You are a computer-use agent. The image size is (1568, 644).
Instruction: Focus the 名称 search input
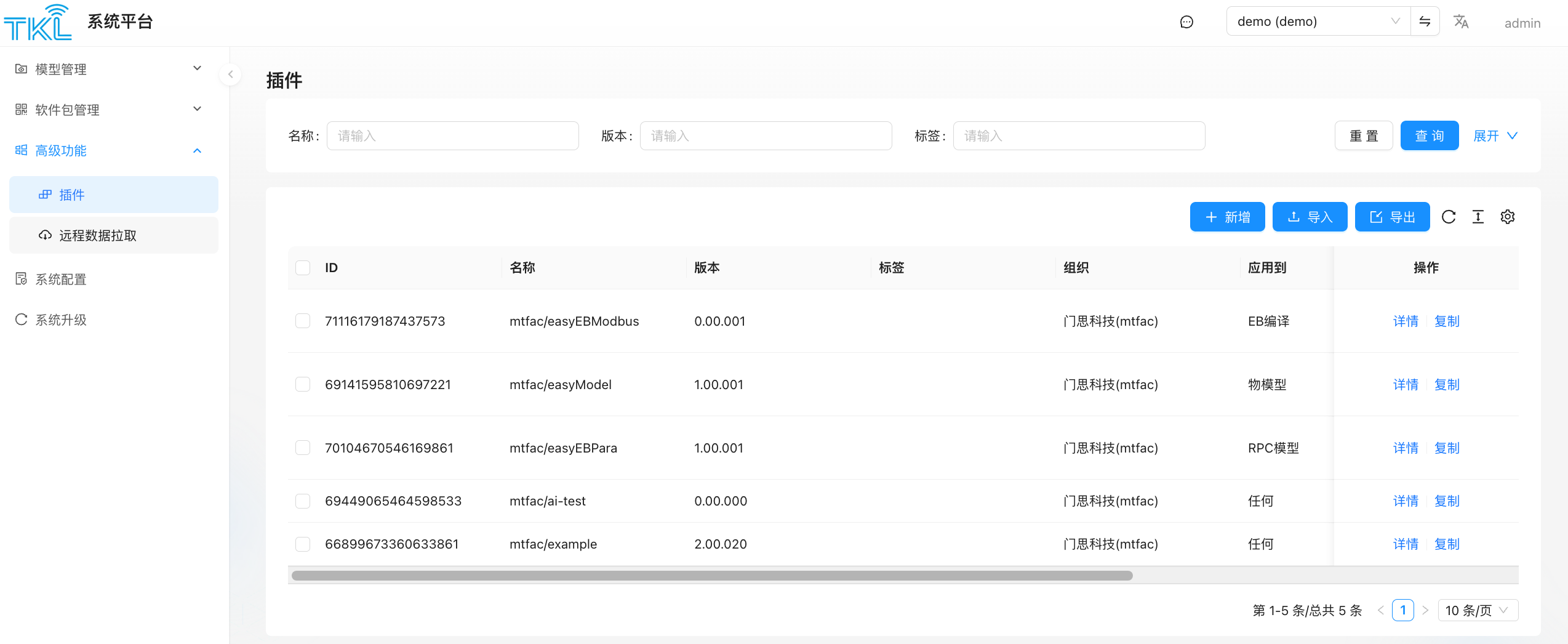coord(452,135)
